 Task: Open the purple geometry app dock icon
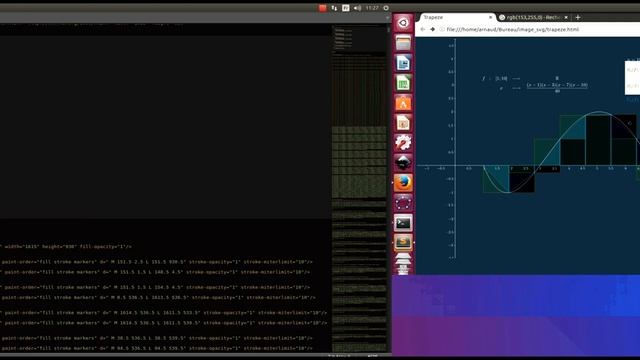403,203
